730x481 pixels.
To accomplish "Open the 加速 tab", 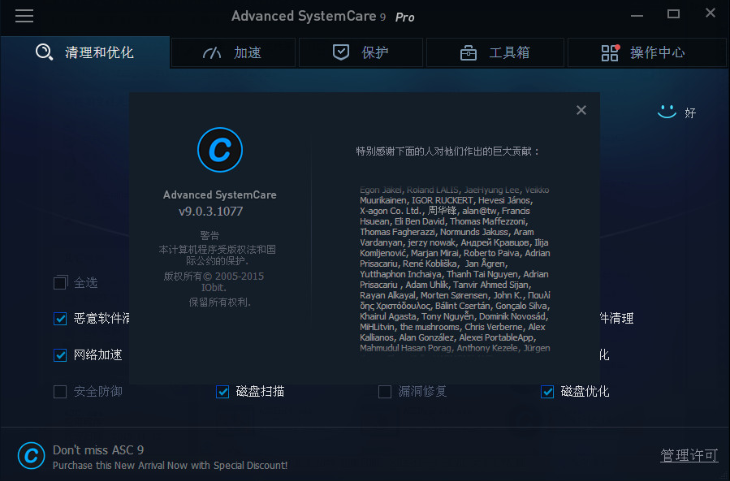I will (x=233, y=53).
